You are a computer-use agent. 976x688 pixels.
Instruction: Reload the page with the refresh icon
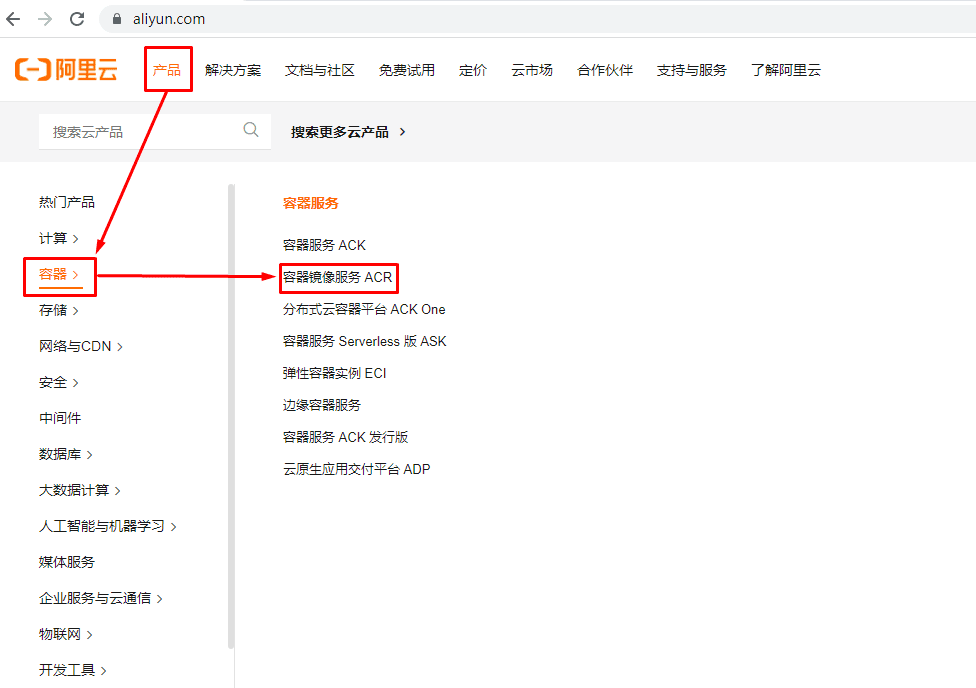(x=77, y=19)
